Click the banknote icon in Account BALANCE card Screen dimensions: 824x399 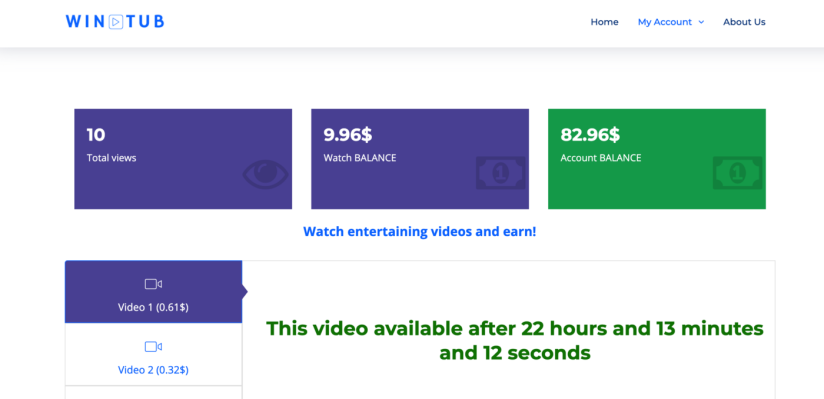coord(738,173)
